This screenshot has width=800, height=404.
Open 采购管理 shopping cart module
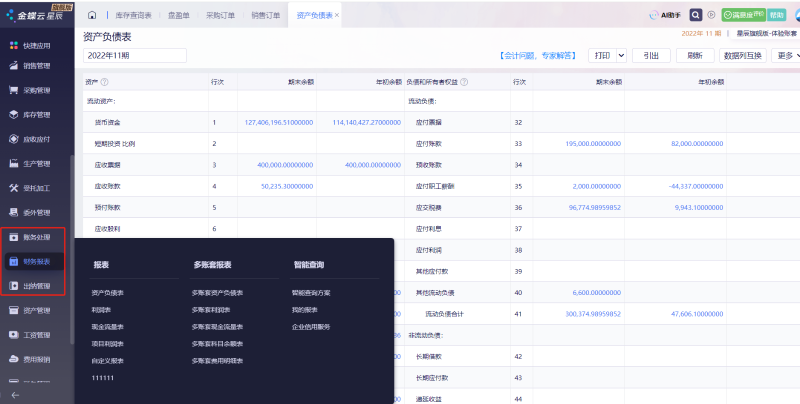[x=31, y=90]
